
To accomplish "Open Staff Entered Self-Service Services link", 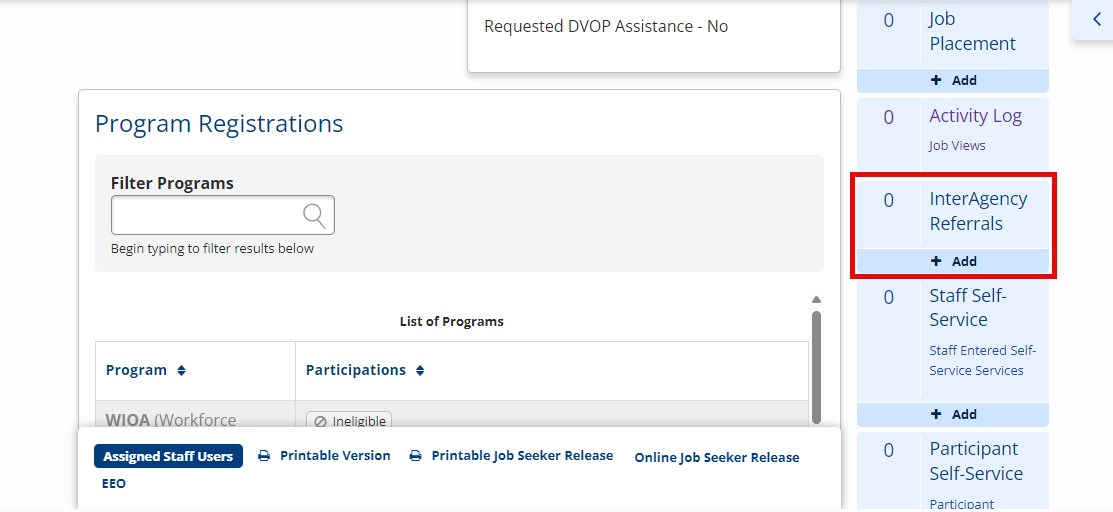I will coord(982,360).
